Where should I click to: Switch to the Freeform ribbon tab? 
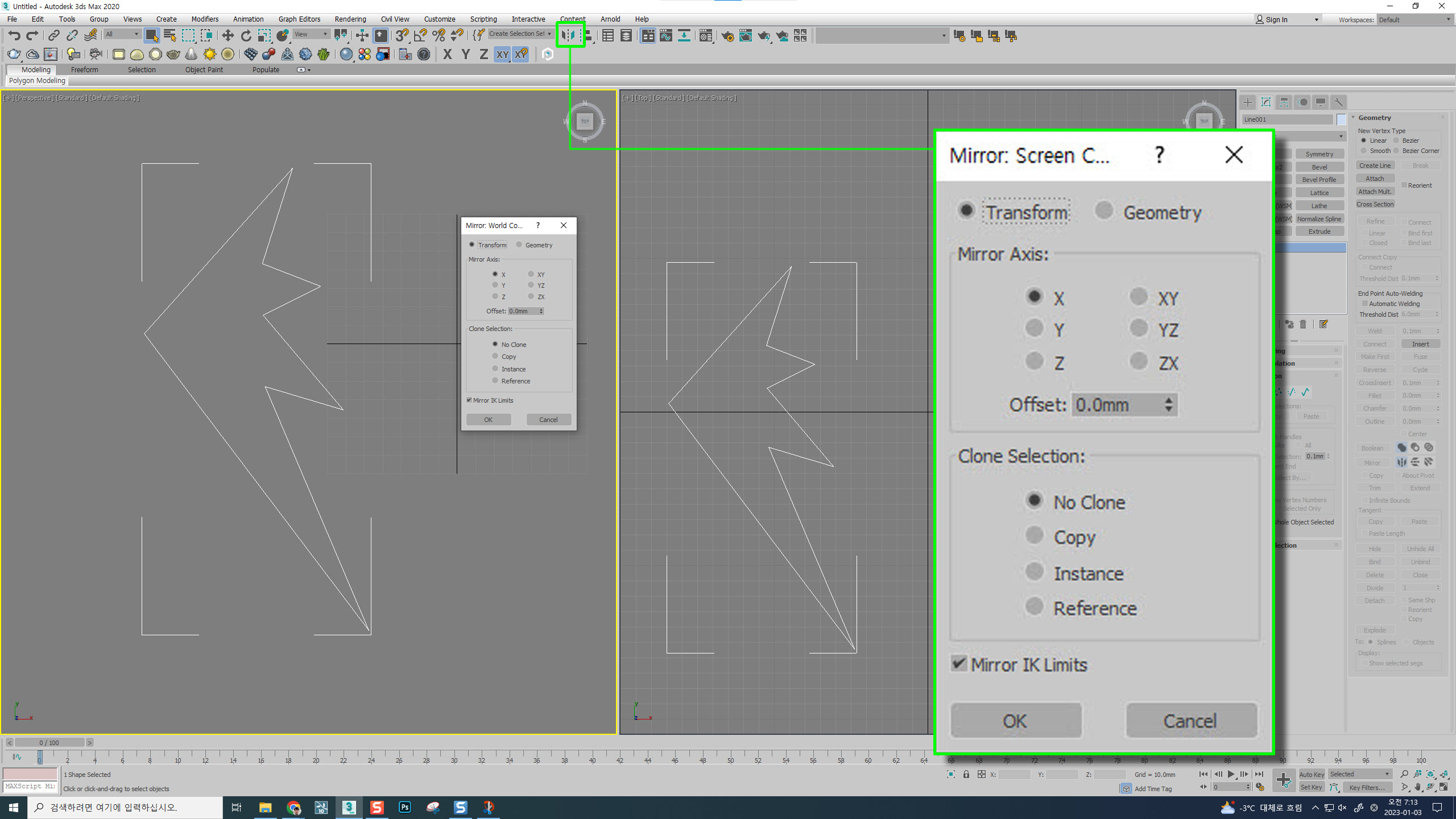point(84,69)
